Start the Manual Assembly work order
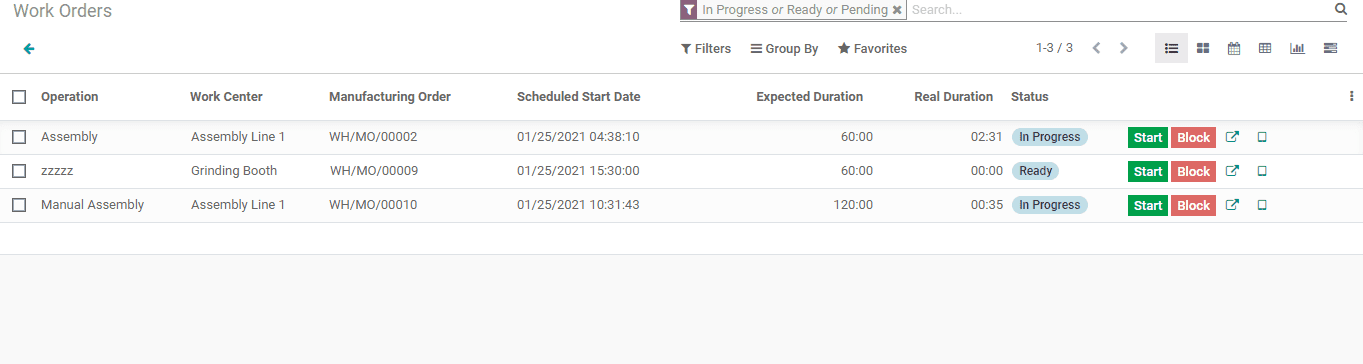 click(x=1148, y=205)
